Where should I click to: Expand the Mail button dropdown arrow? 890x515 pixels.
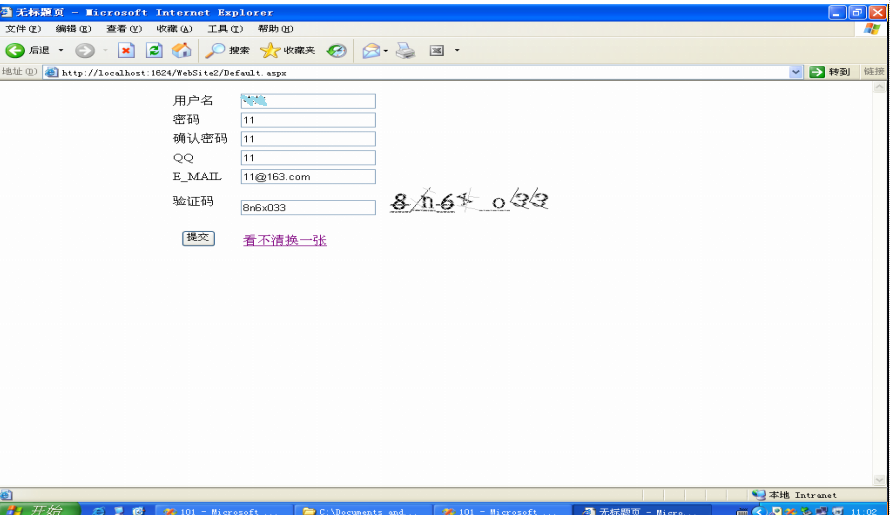click(386, 51)
